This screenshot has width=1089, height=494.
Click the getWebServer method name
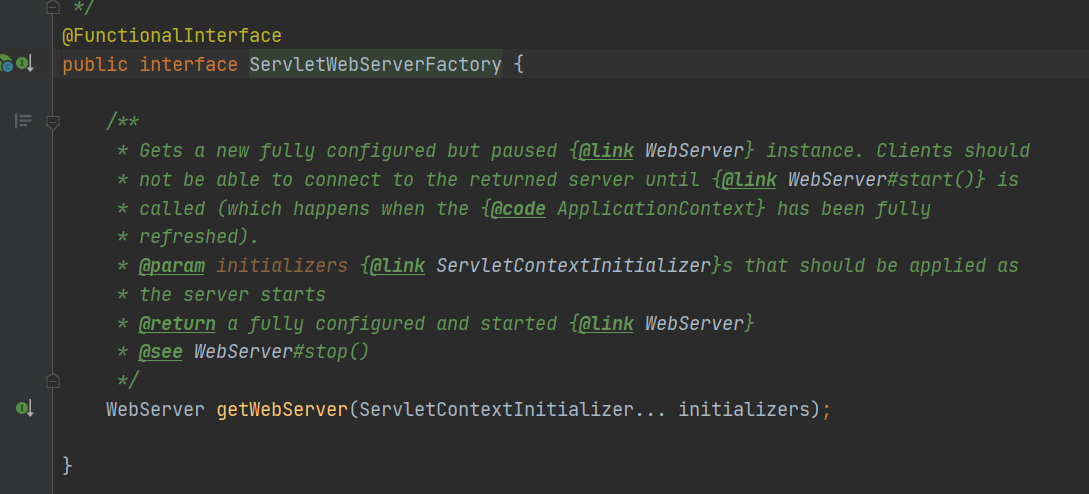click(282, 409)
